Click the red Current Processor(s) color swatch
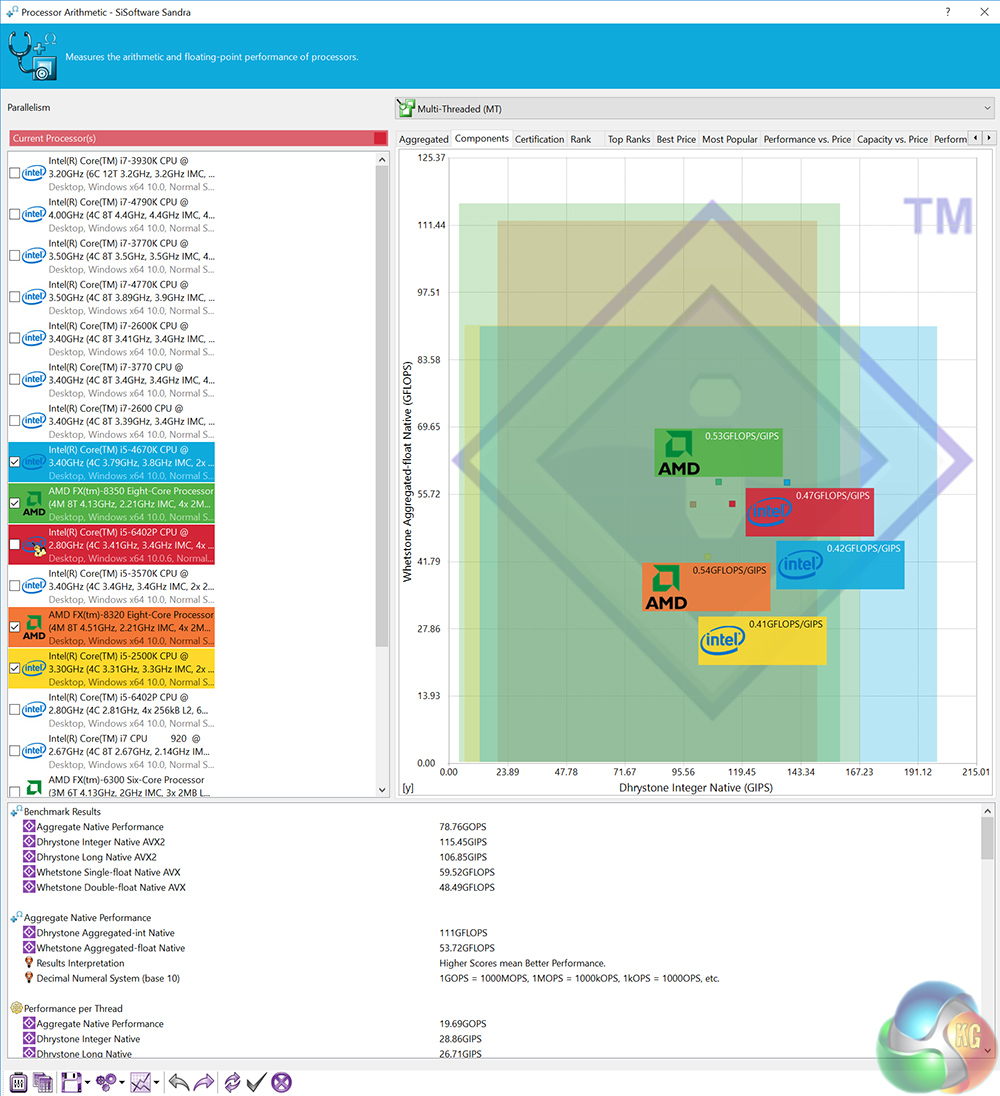1000x1096 pixels. (380, 138)
